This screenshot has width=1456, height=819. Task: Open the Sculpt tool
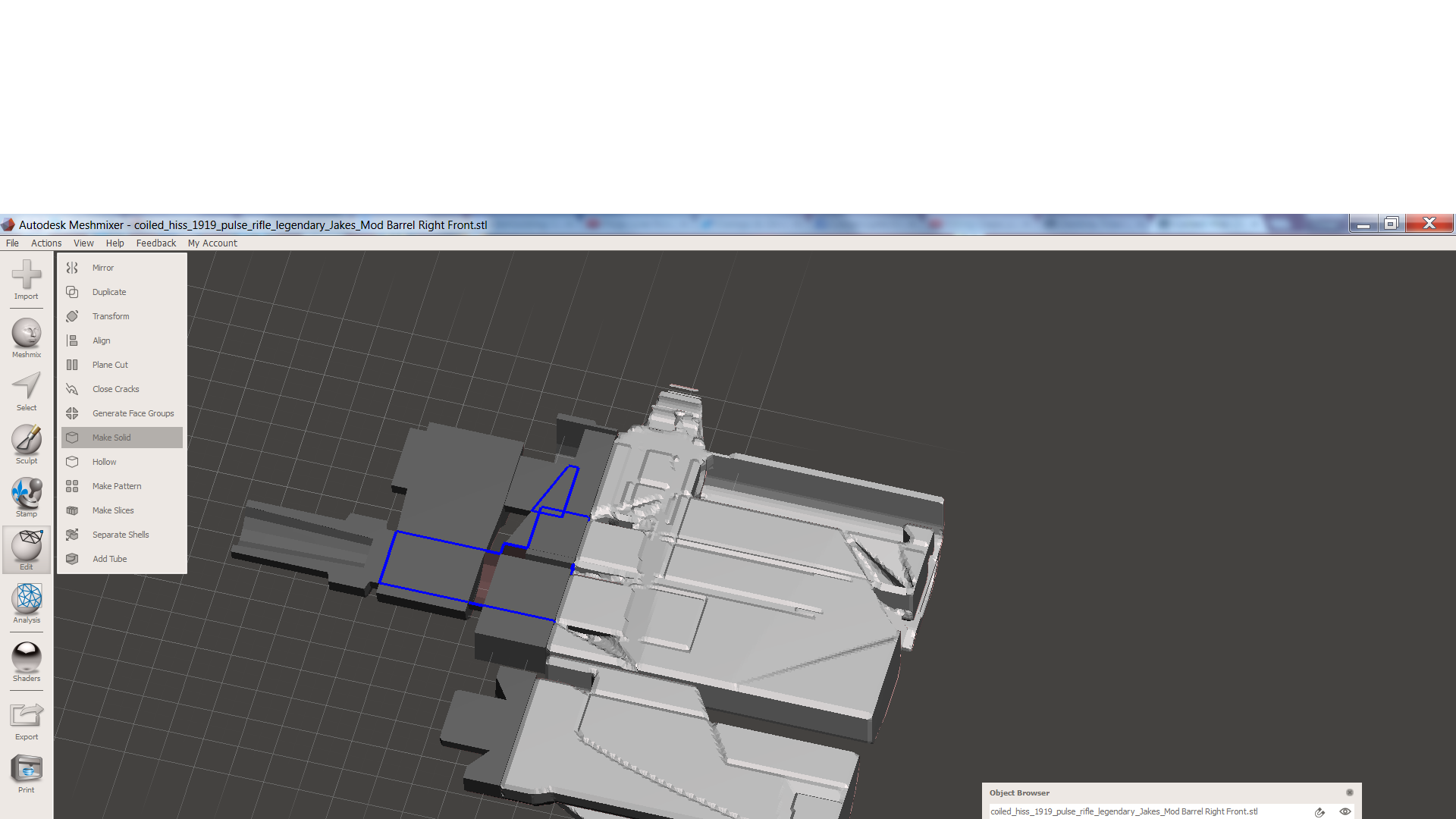pyautogui.click(x=27, y=444)
